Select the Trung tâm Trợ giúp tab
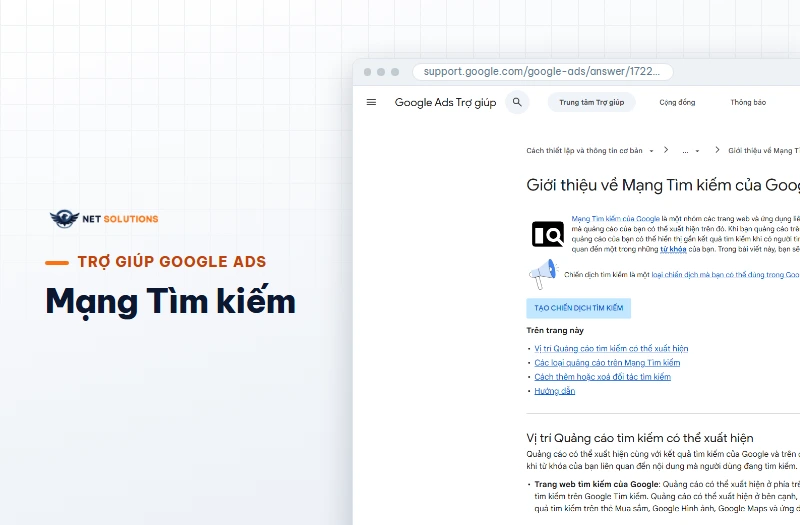Screen dimensions: 800x525 coord(591,102)
